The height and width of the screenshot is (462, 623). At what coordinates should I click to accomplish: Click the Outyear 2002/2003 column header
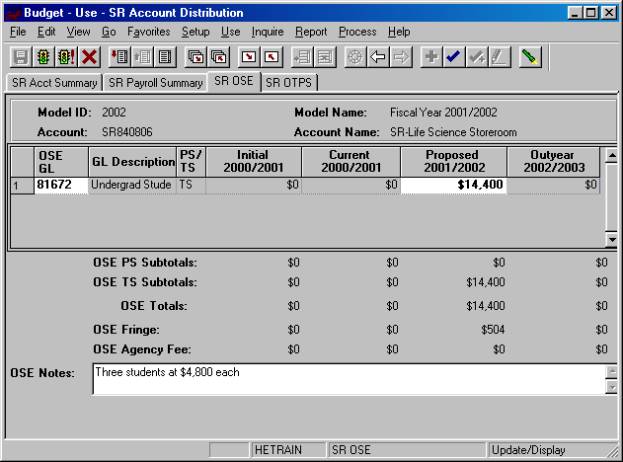click(553, 161)
